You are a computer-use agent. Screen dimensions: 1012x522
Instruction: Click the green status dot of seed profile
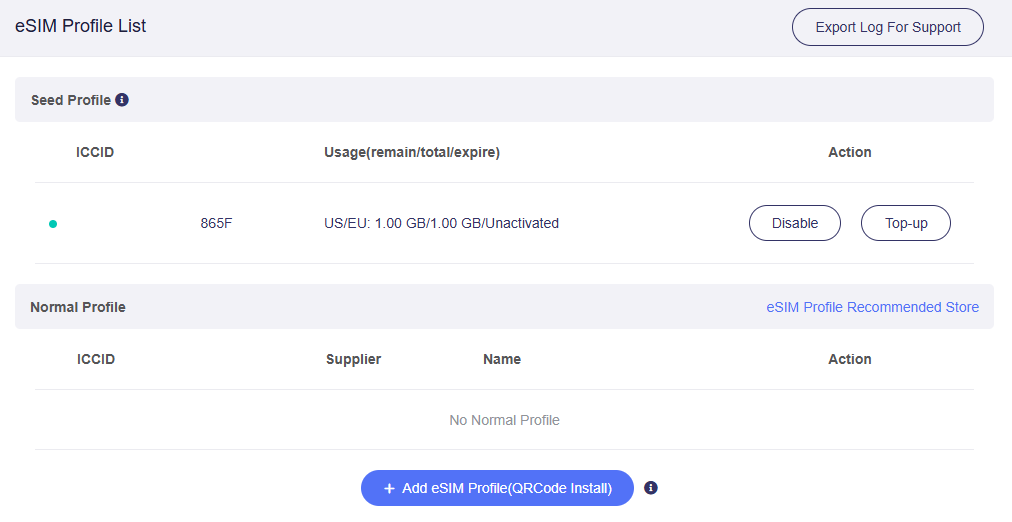(x=53, y=224)
